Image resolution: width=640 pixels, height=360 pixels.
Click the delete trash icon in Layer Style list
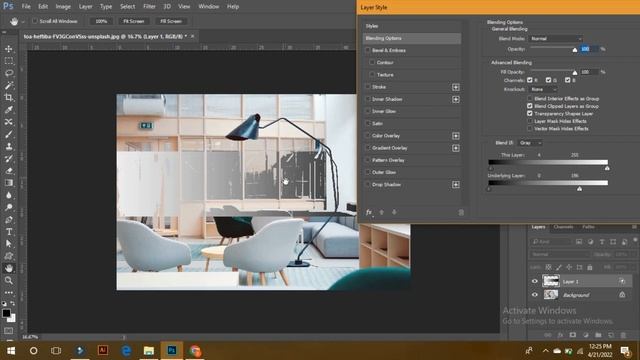click(461, 212)
